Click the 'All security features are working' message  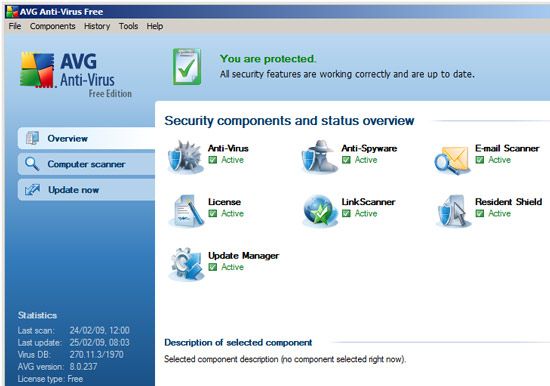pos(347,74)
